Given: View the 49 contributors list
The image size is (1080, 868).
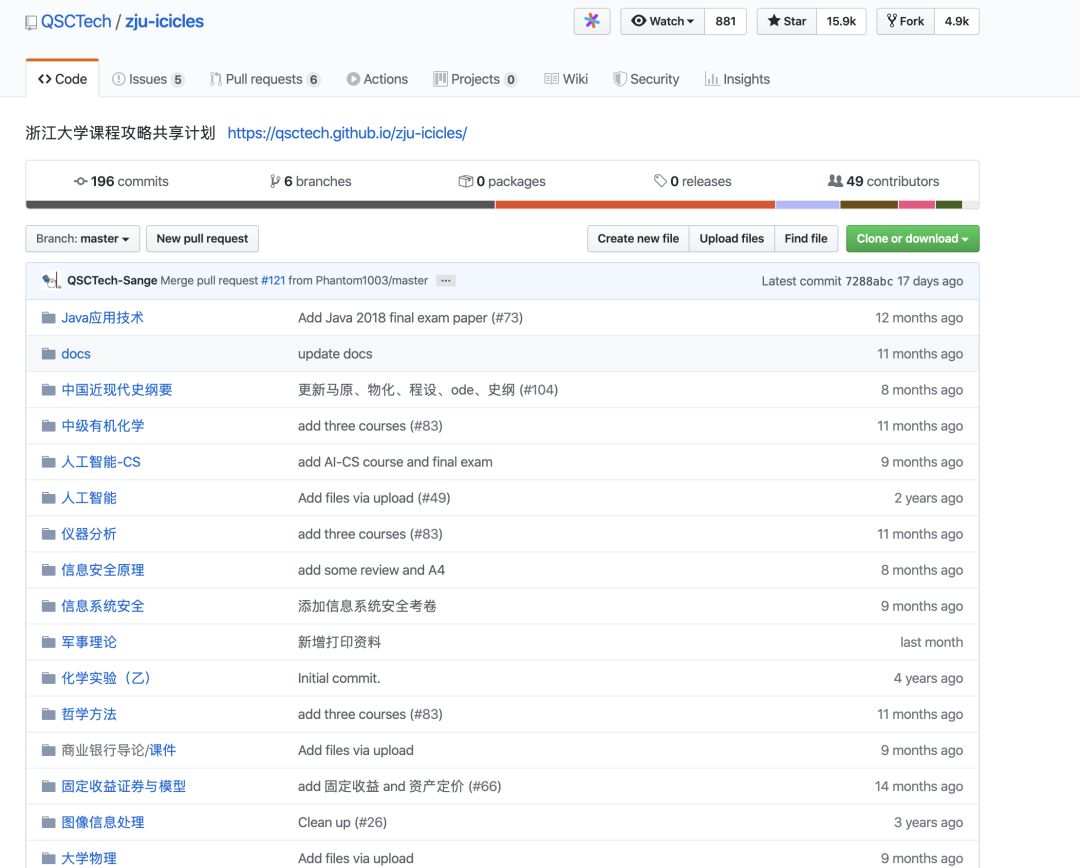Looking at the screenshot, I should pyautogui.click(x=883, y=181).
